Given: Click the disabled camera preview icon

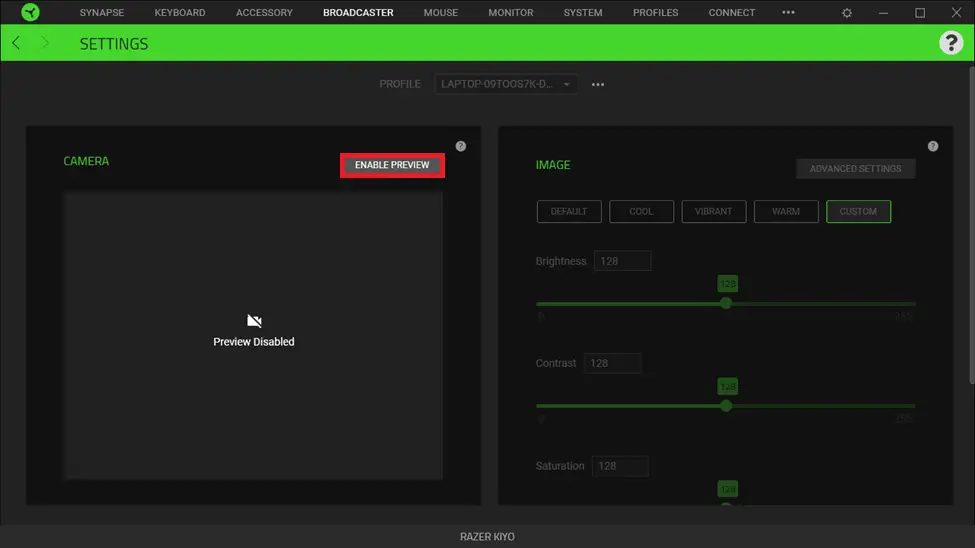Looking at the screenshot, I should [254, 321].
